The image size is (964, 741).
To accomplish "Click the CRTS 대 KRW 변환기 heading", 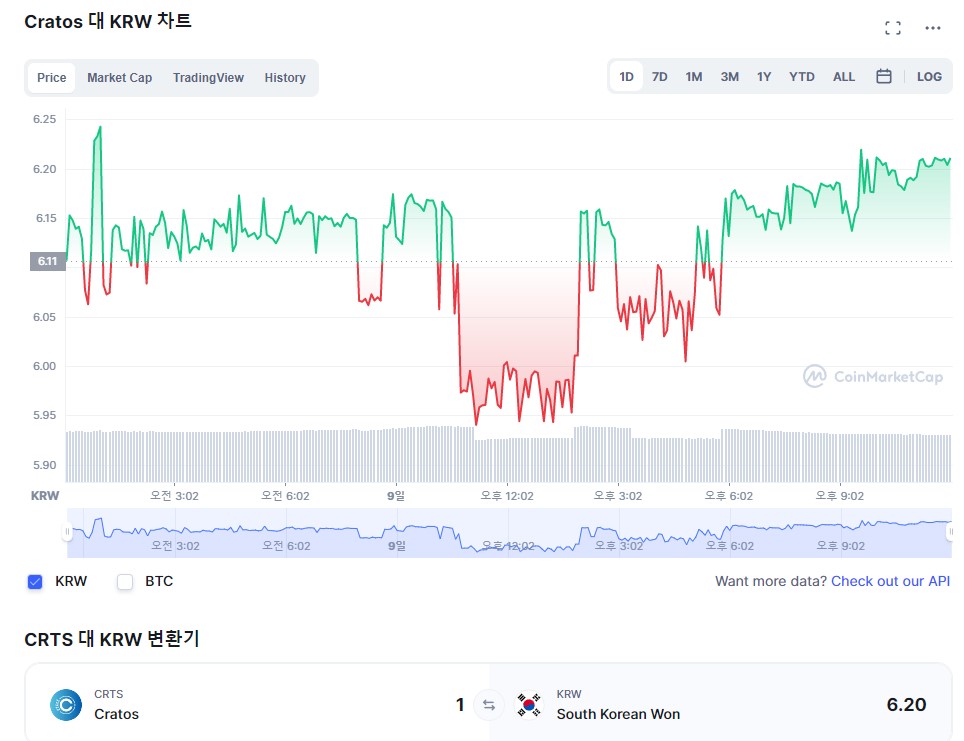I will point(112,639).
